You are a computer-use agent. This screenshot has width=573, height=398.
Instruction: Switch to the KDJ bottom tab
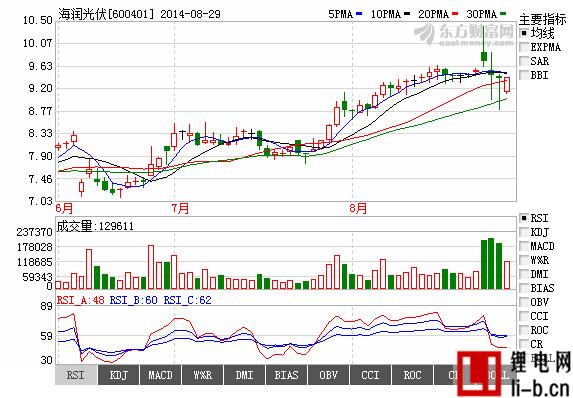coord(118,375)
